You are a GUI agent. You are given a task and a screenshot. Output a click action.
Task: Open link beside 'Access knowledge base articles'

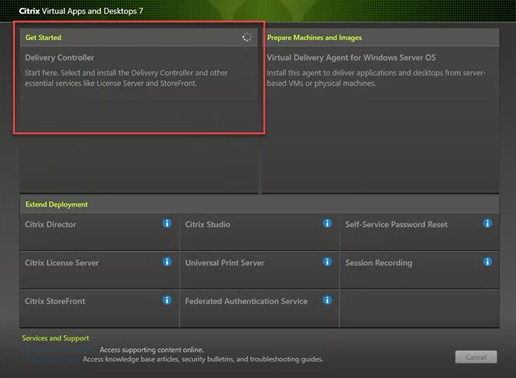click(x=51, y=359)
